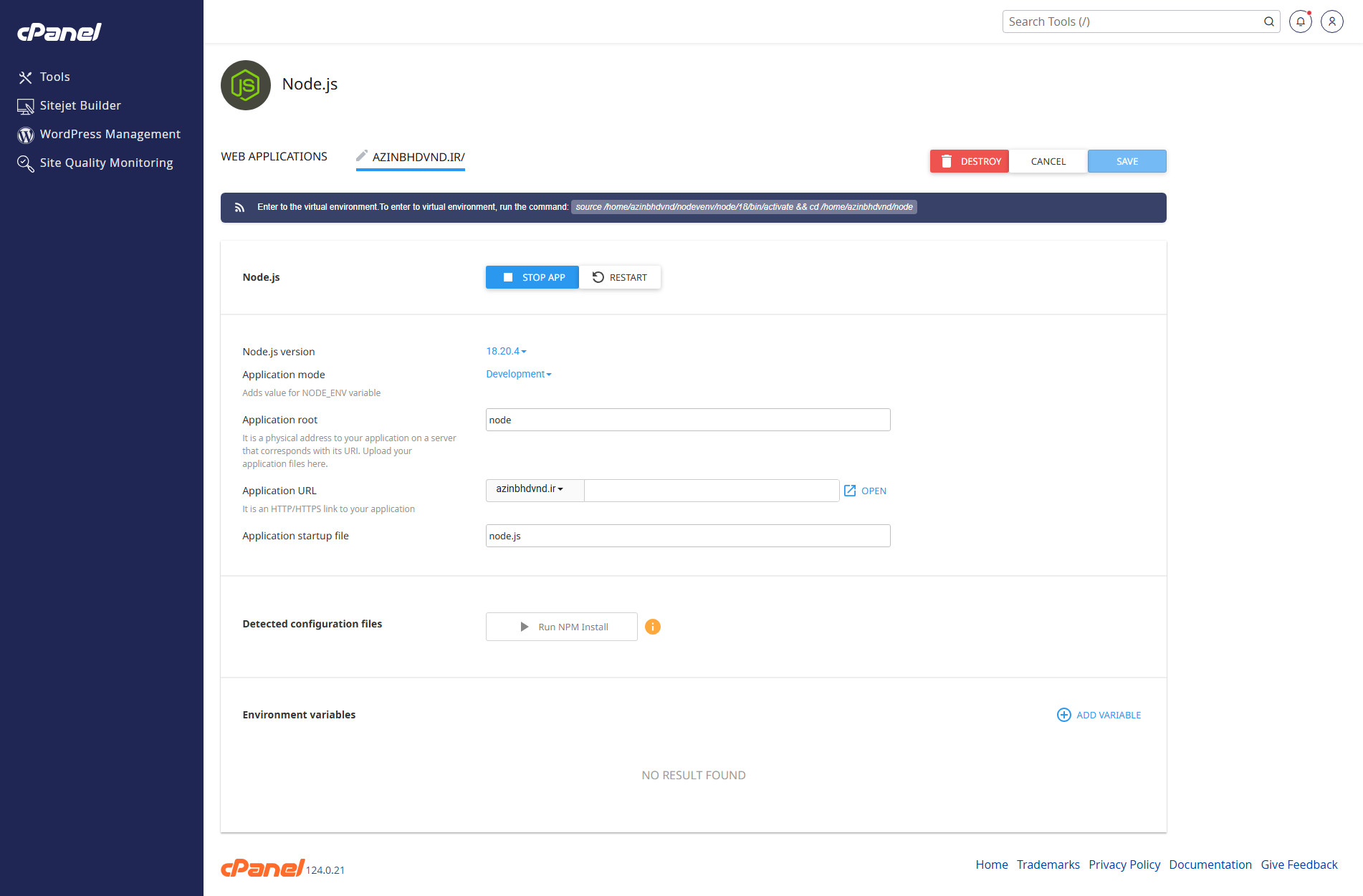Open the Development application mode dropdown
This screenshot has height=896, width=1363.
[x=518, y=374]
